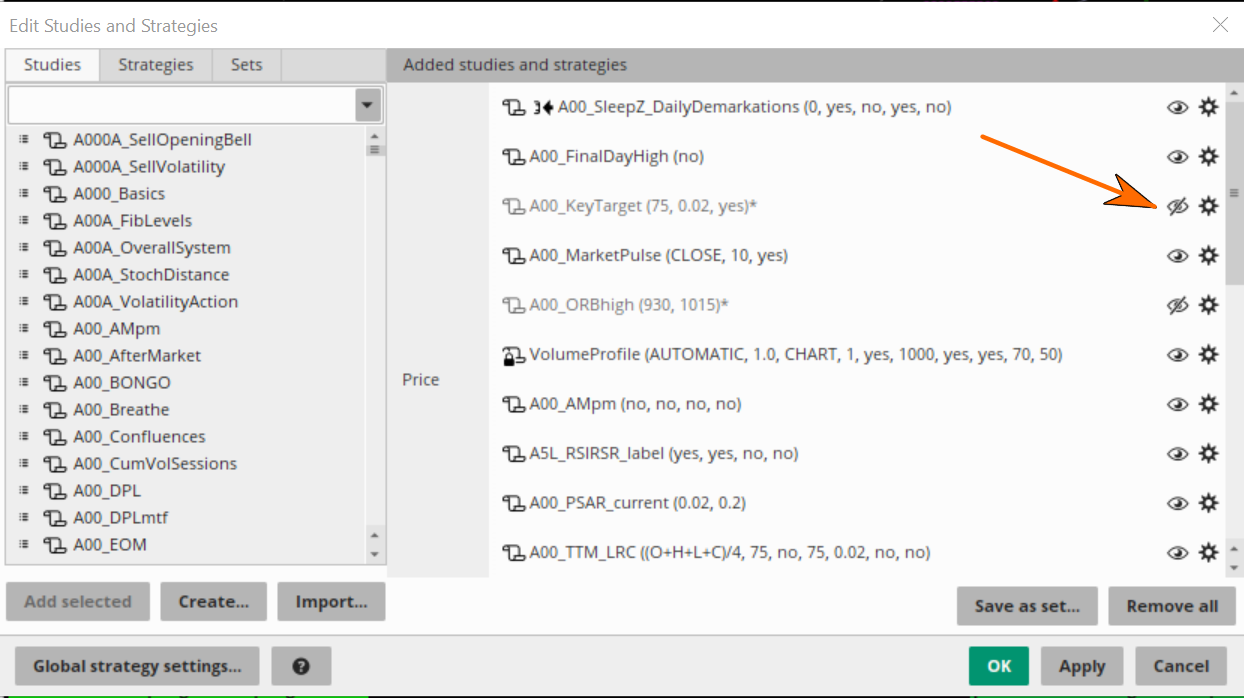Open settings gear for VolumeProfile study

pos(1208,354)
